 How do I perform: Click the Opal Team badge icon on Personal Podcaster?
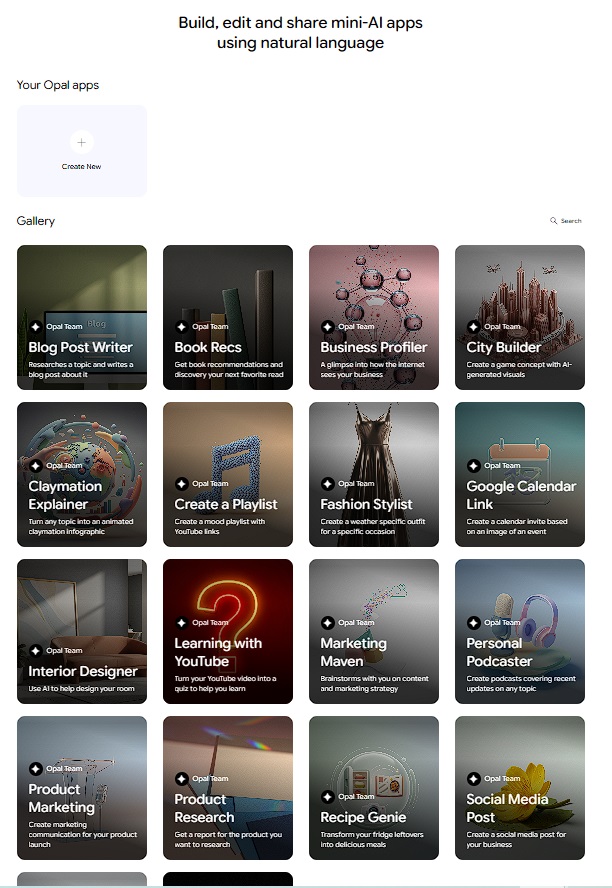tap(473, 623)
